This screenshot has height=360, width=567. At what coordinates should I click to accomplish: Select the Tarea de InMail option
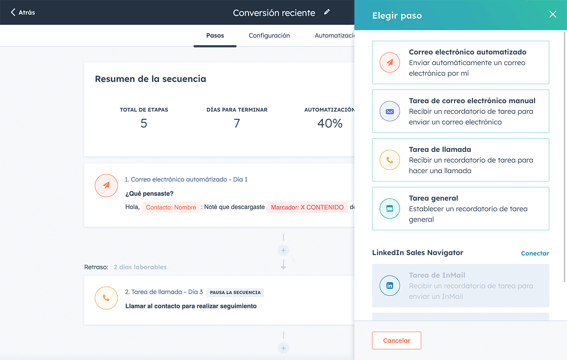tap(460, 286)
